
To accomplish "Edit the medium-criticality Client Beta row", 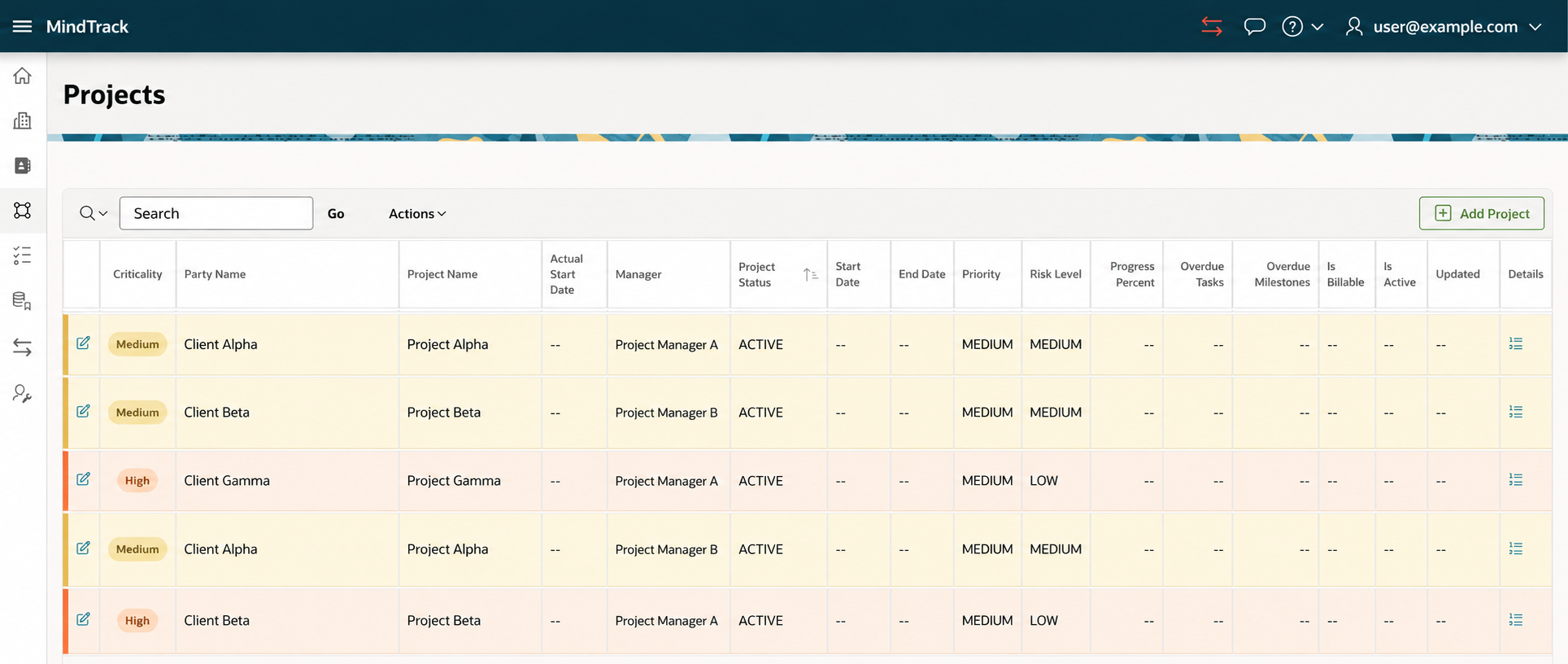I will (x=83, y=411).
